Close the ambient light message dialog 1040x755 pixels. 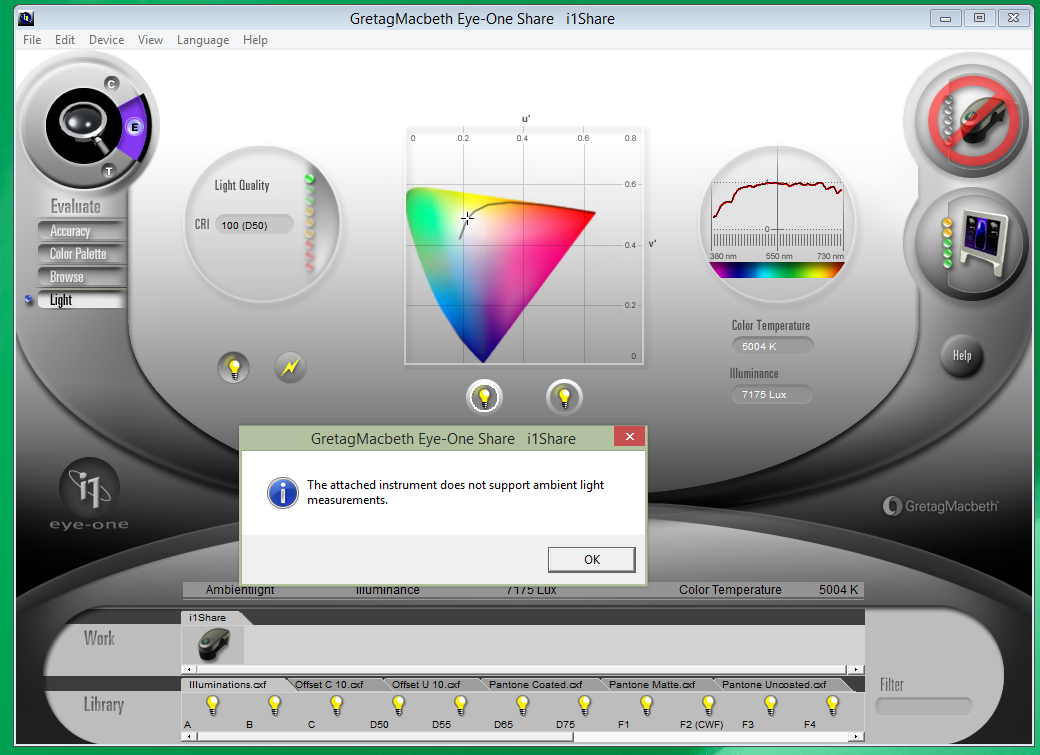tap(629, 436)
